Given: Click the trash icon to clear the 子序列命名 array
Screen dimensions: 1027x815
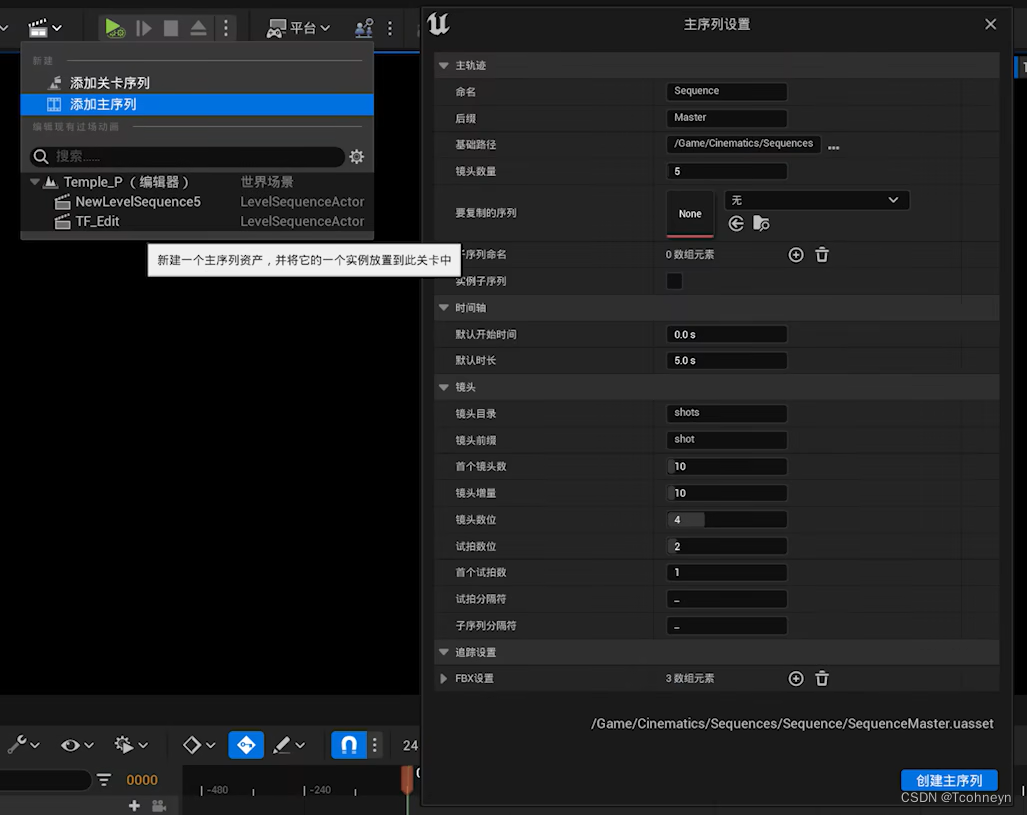Looking at the screenshot, I should (821, 255).
